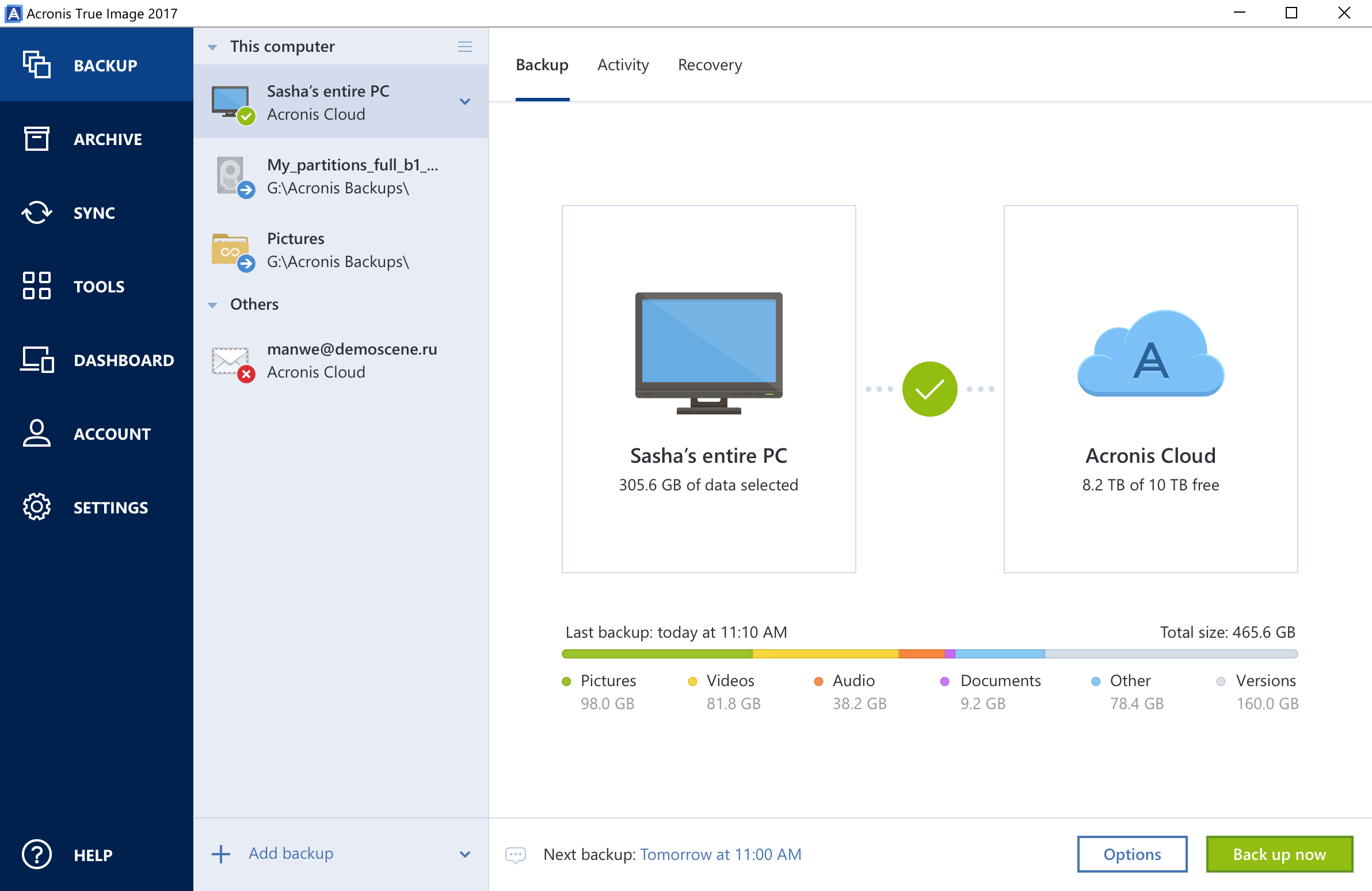Viewport: 1372px width, 891px height.
Task: Open the Account section
Action: pos(96,433)
